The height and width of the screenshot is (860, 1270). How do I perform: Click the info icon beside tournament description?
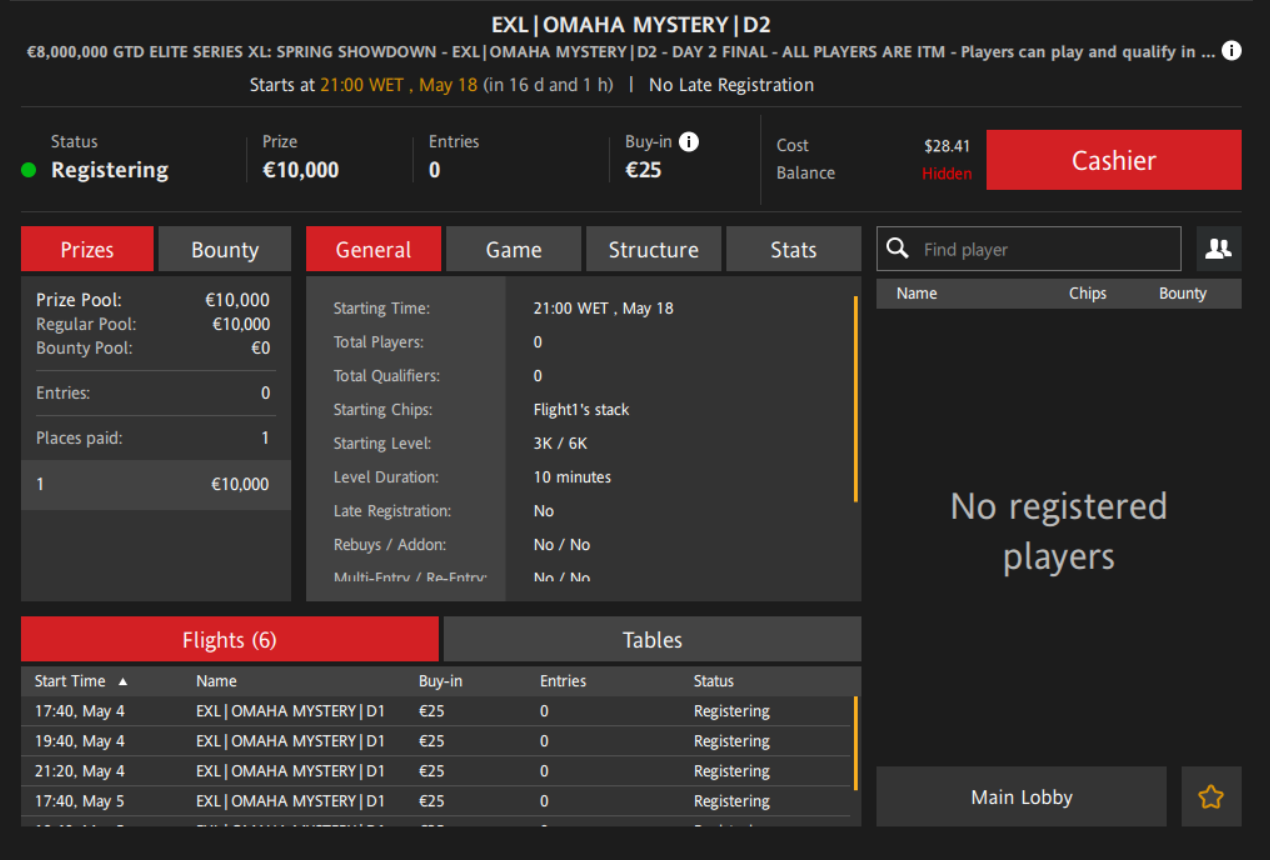click(x=1232, y=51)
